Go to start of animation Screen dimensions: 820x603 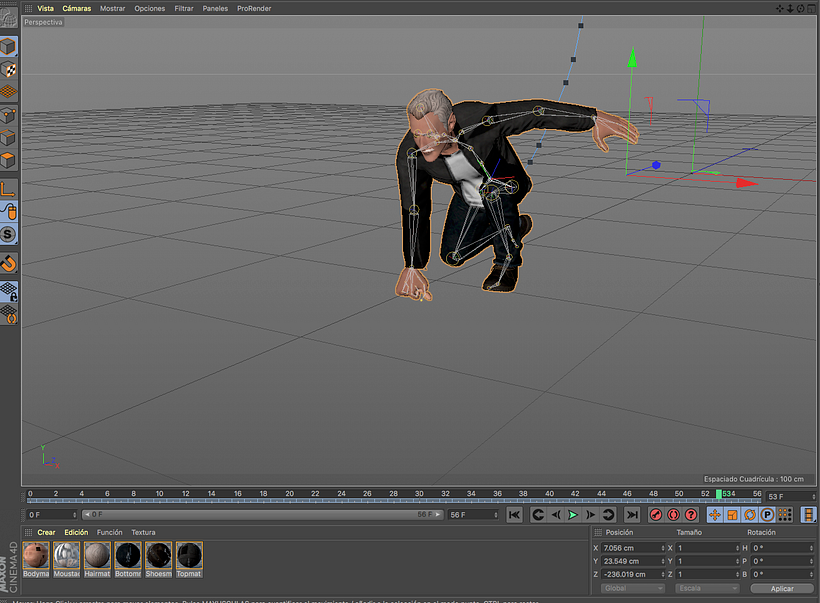515,515
